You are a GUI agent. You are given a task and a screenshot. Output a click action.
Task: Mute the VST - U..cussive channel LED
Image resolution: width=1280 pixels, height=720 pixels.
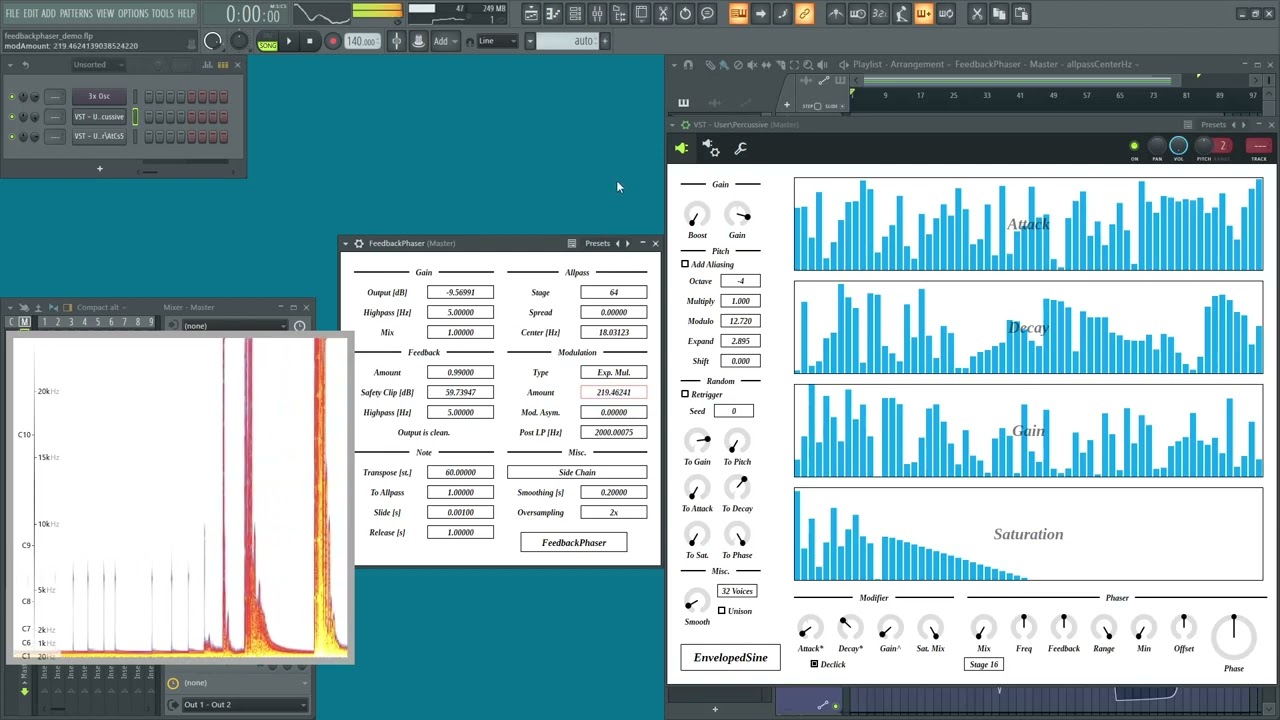coord(12,117)
